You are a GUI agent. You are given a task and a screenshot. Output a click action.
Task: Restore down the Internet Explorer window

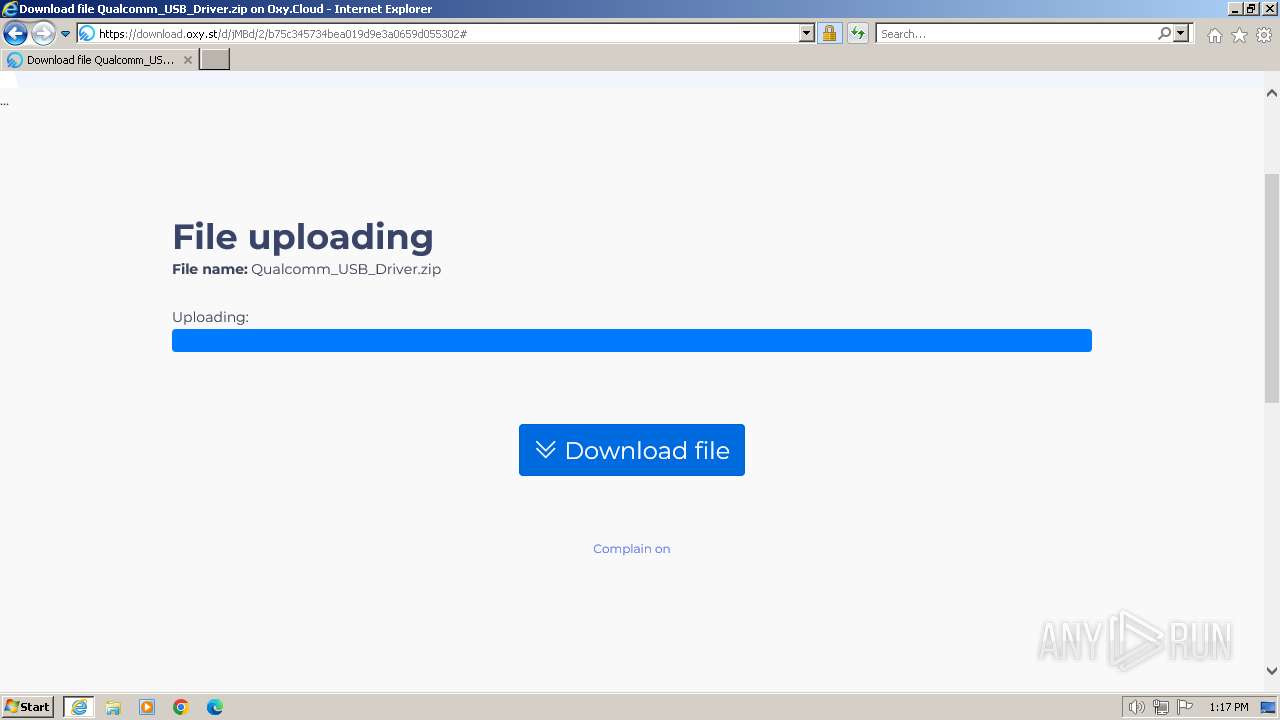(x=1251, y=9)
